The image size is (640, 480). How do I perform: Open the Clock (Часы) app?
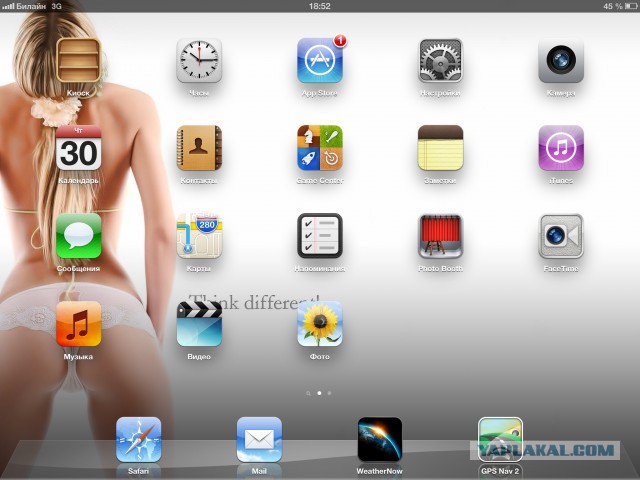click(199, 60)
